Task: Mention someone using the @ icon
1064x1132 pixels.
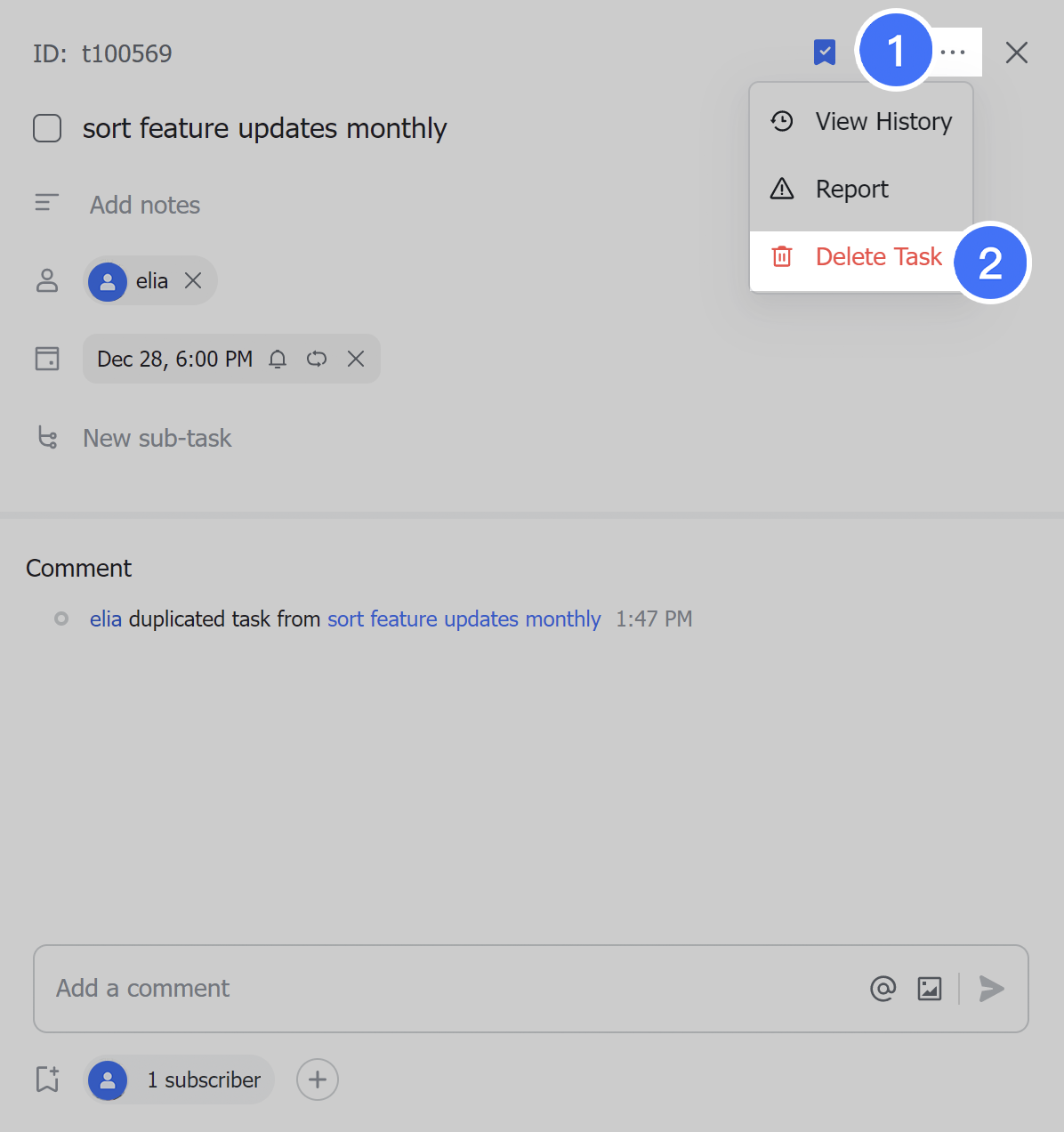Action: click(x=883, y=989)
